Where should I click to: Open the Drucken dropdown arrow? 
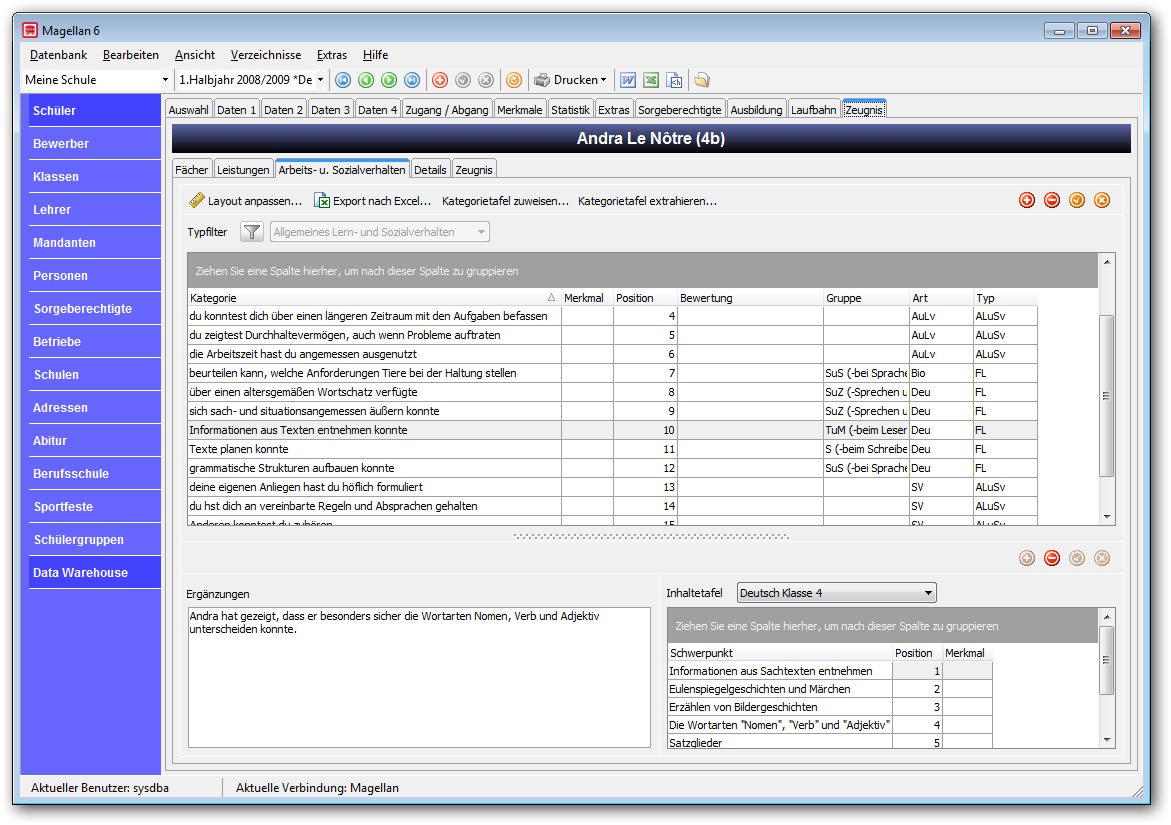click(603, 80)
